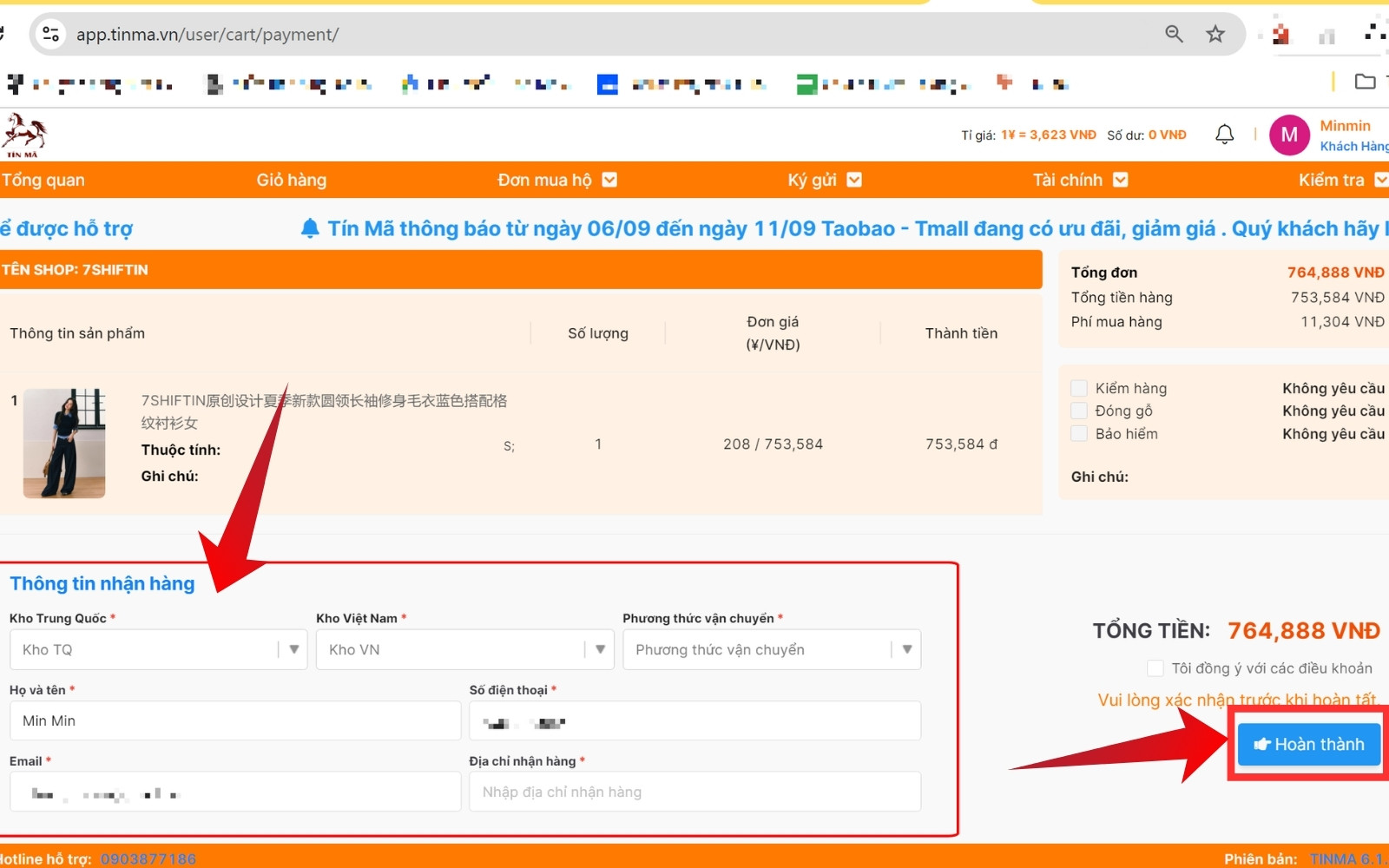Click the Thành tiền 753,584 đ cell
This screenshot has height=868, width=1389.
point(961,444)
